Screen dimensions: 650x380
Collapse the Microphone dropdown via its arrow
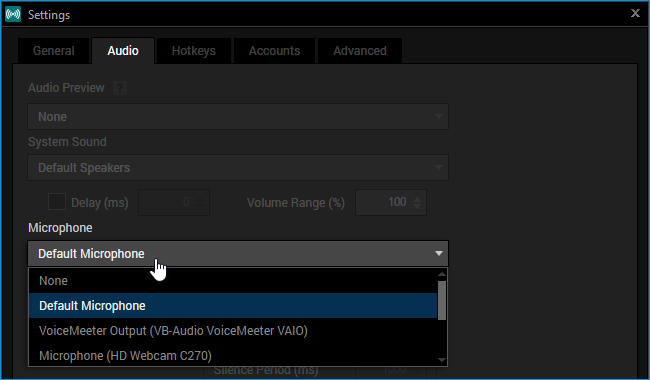click(439, 253)
